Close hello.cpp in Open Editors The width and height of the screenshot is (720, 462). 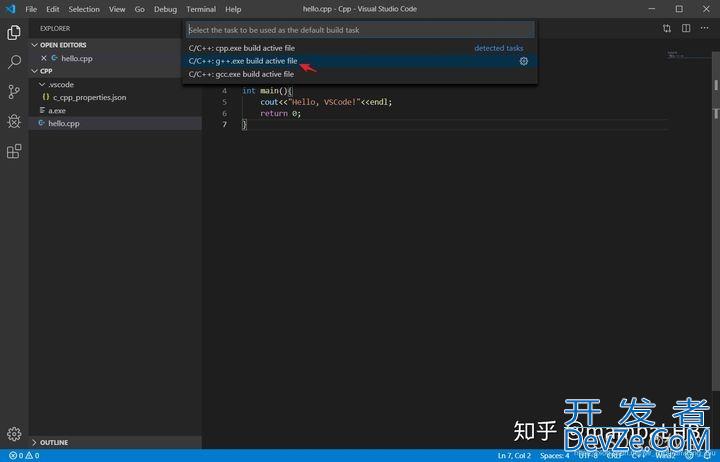pos(44,58)
